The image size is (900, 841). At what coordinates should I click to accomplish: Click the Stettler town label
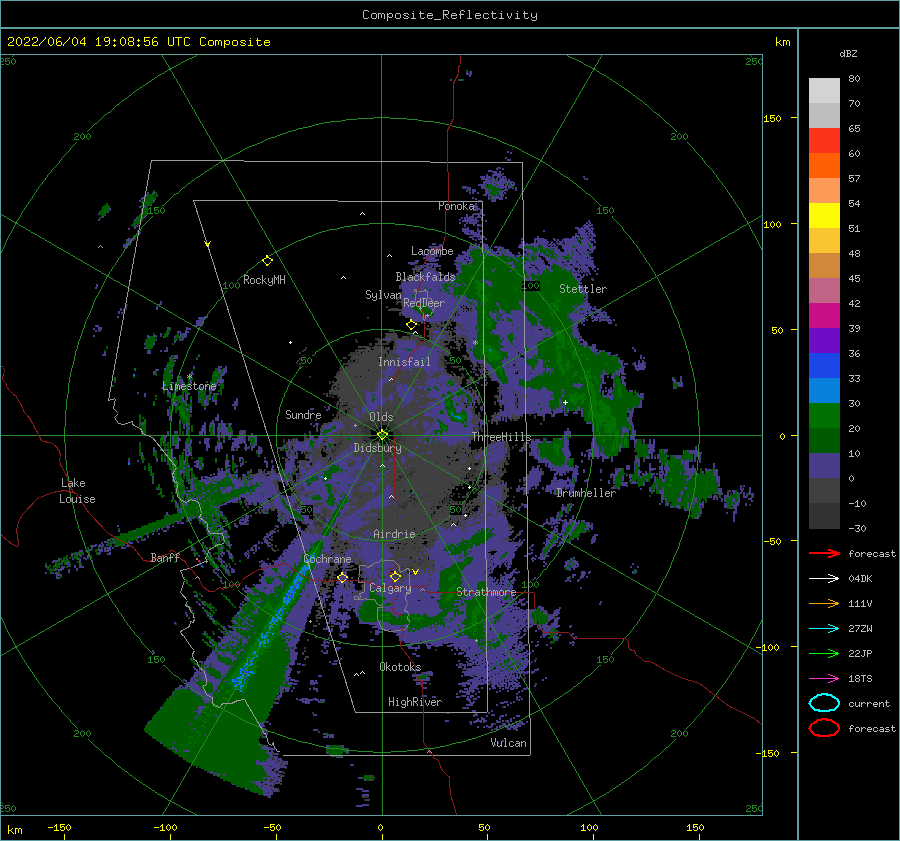coord(583,289)
